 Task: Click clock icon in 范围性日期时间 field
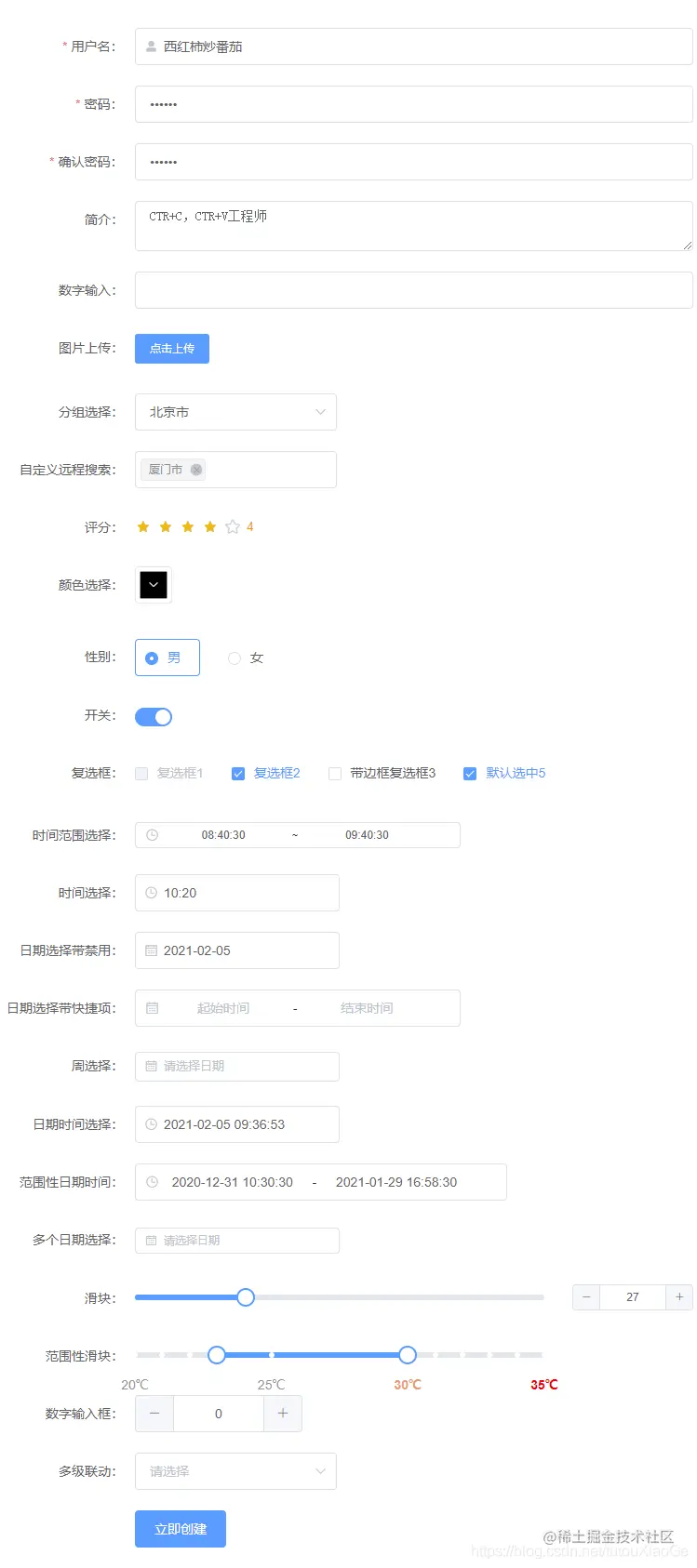pyautogui.click(x=152, y=1182)
